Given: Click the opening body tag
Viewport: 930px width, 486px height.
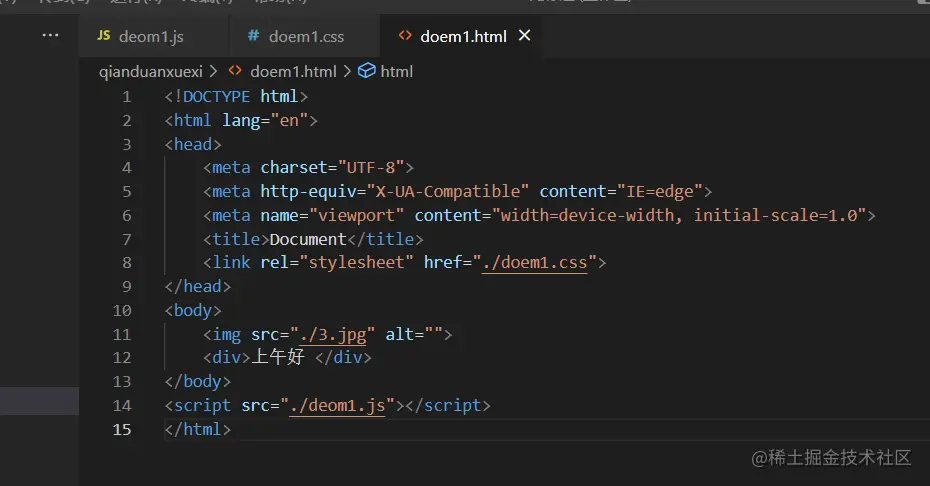Looking at the screenshot, I should (193, 310).
